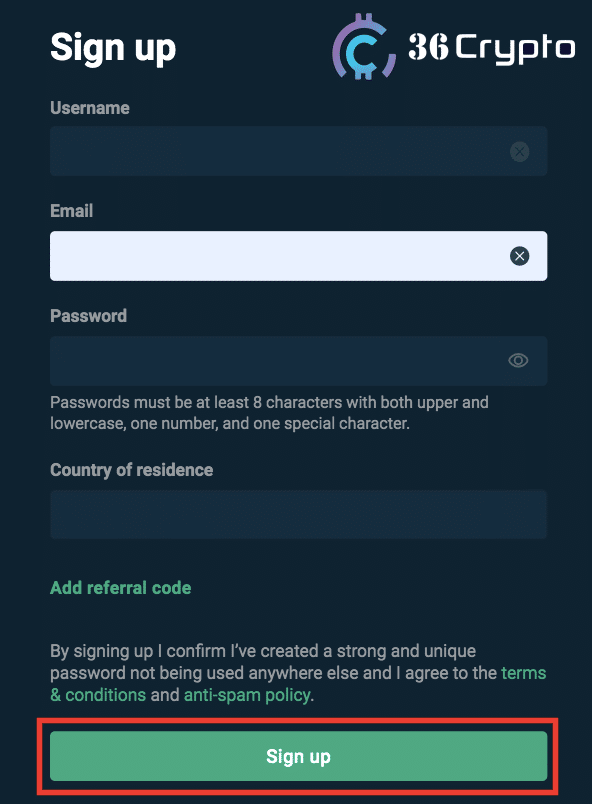Viewport: 592px width, 804px height.
Task: Submit the form with green Sign up button
Action: click(x=298, y=756)
